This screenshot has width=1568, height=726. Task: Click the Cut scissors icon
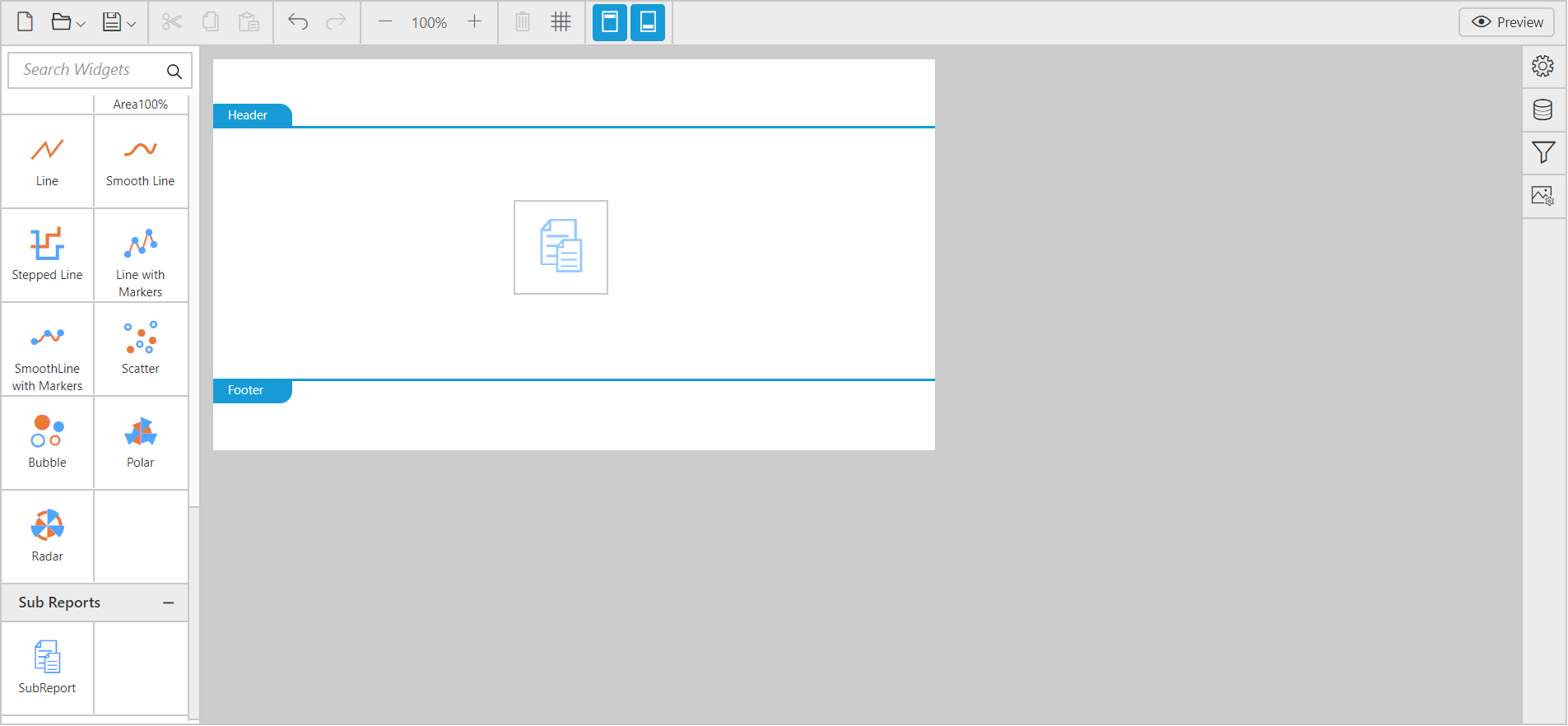[x=172, y=21]
